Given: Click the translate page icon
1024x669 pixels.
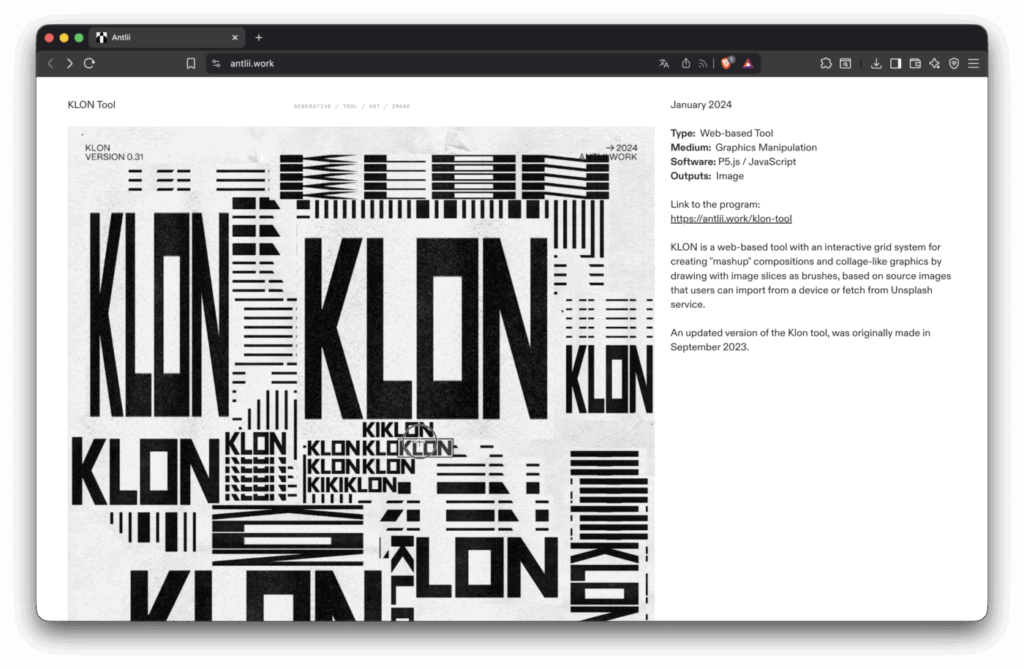Looking at the screenshot, I should pyautogui.click(x=664, y=63).
